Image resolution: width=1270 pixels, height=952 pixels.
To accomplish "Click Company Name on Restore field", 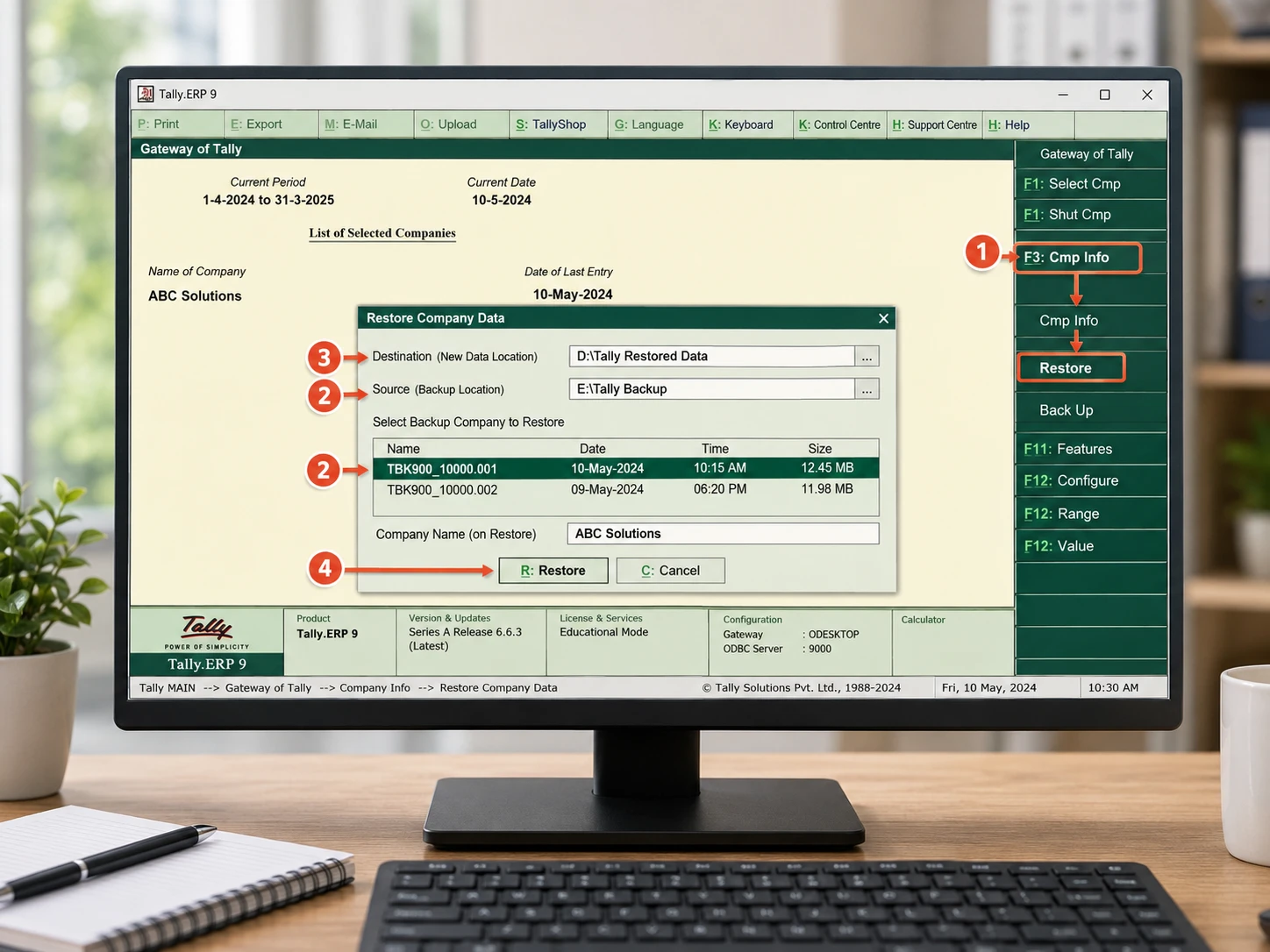I will point(723,534).
